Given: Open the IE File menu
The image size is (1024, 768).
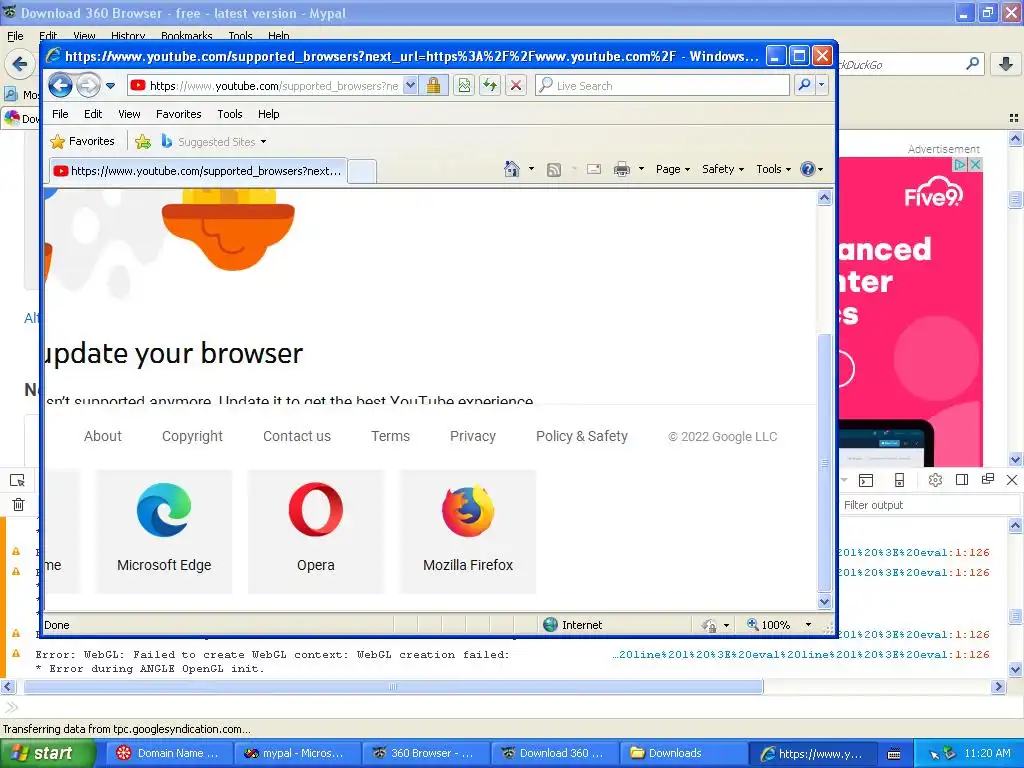Looking at the screenshot, I should [x=60, y=114].
